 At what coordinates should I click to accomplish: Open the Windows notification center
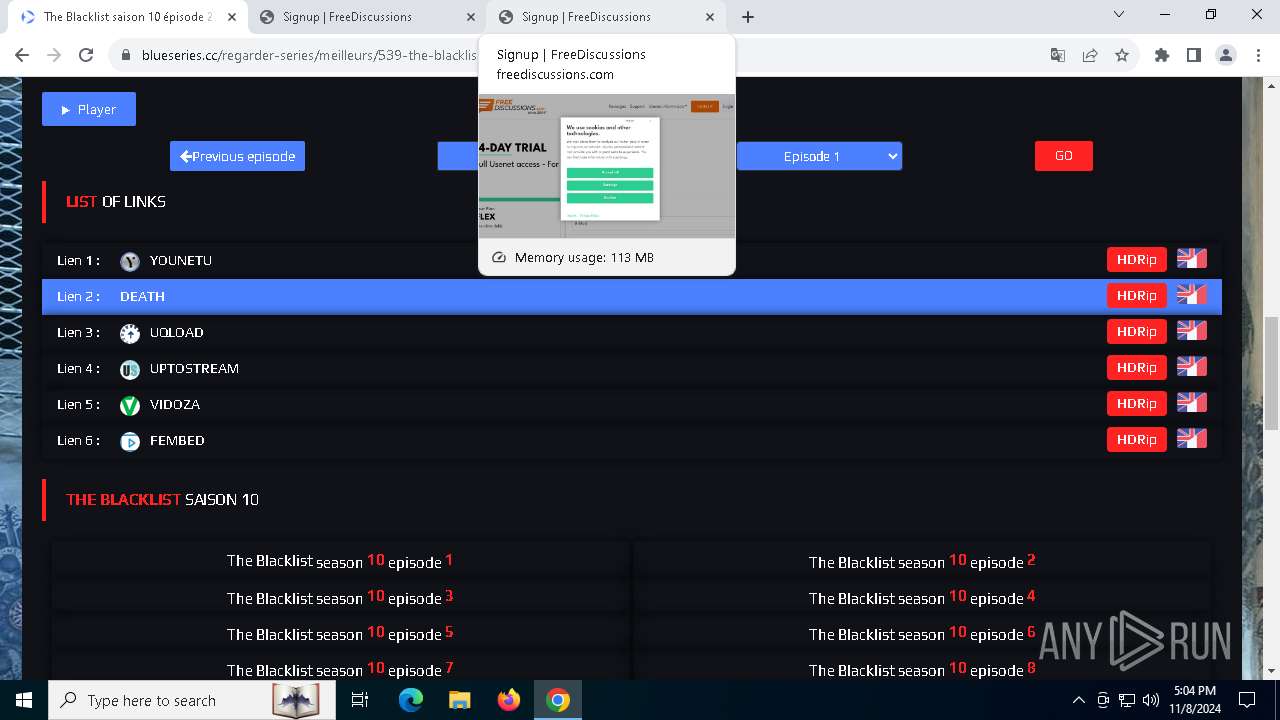[1247, 700]
